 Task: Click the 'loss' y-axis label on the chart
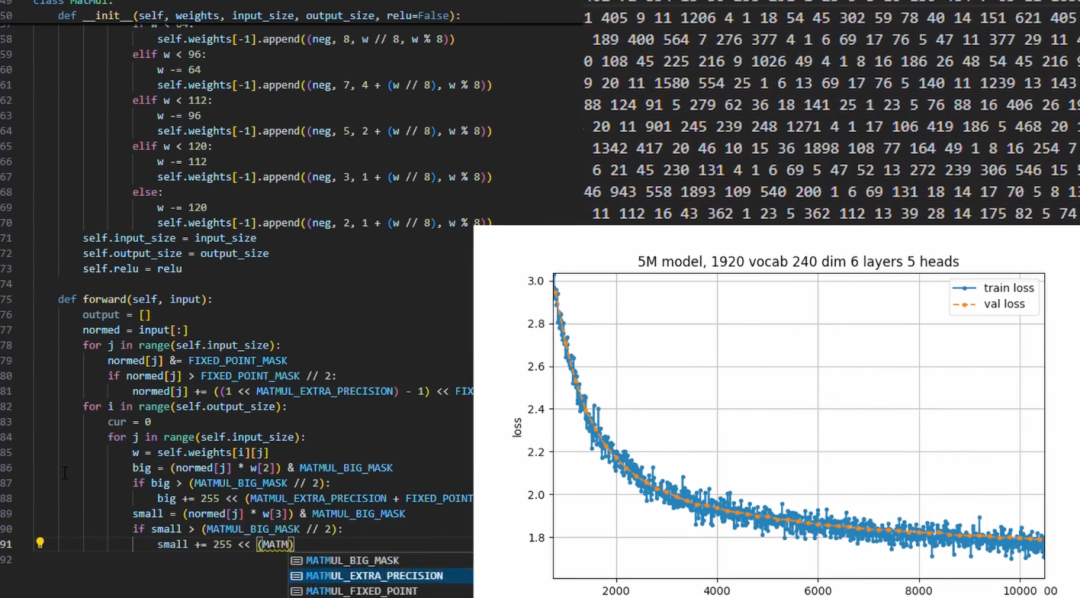point(517,428)
